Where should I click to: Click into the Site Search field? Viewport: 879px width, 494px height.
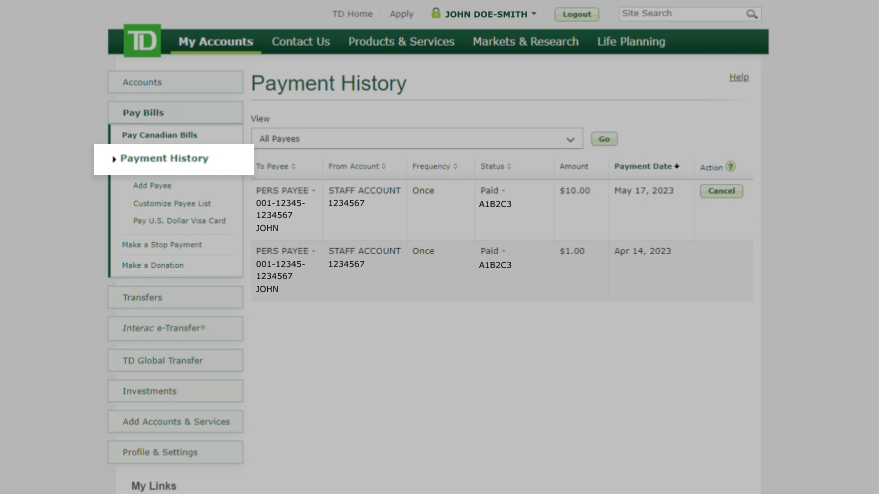[x=682, y=14]
